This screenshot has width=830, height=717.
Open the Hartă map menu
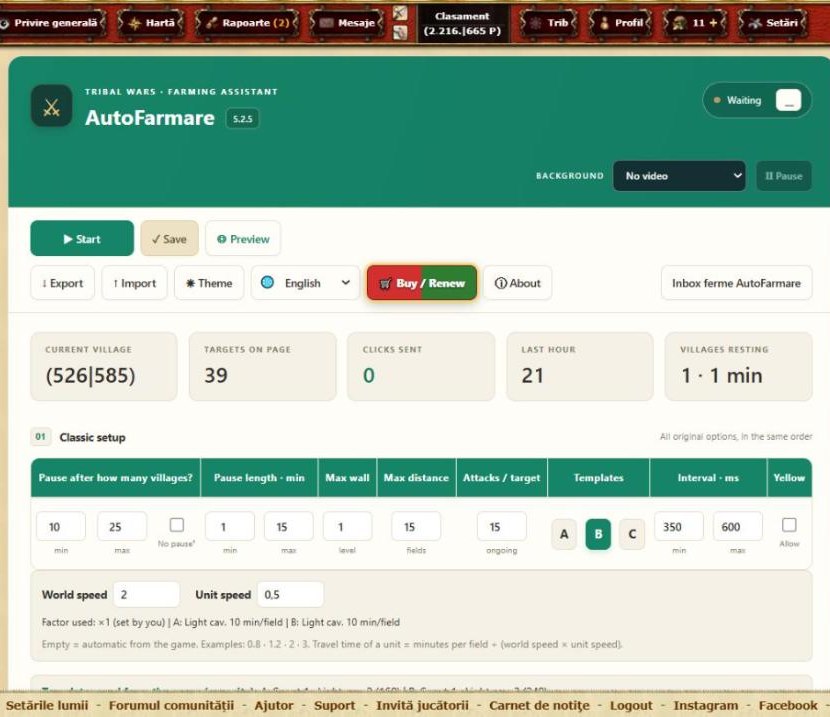[151, 23]
